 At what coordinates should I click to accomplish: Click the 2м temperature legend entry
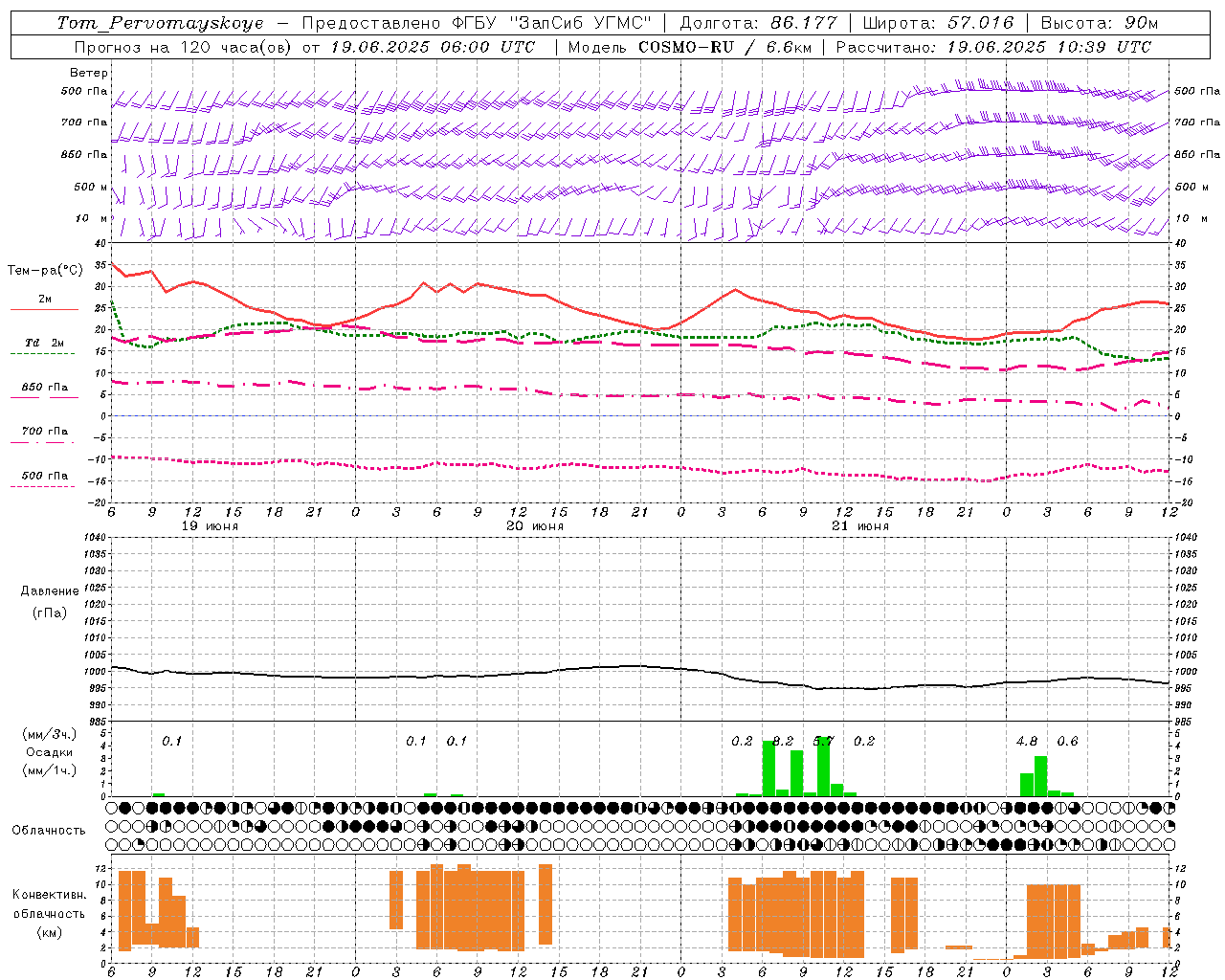[x=45, y=300]
